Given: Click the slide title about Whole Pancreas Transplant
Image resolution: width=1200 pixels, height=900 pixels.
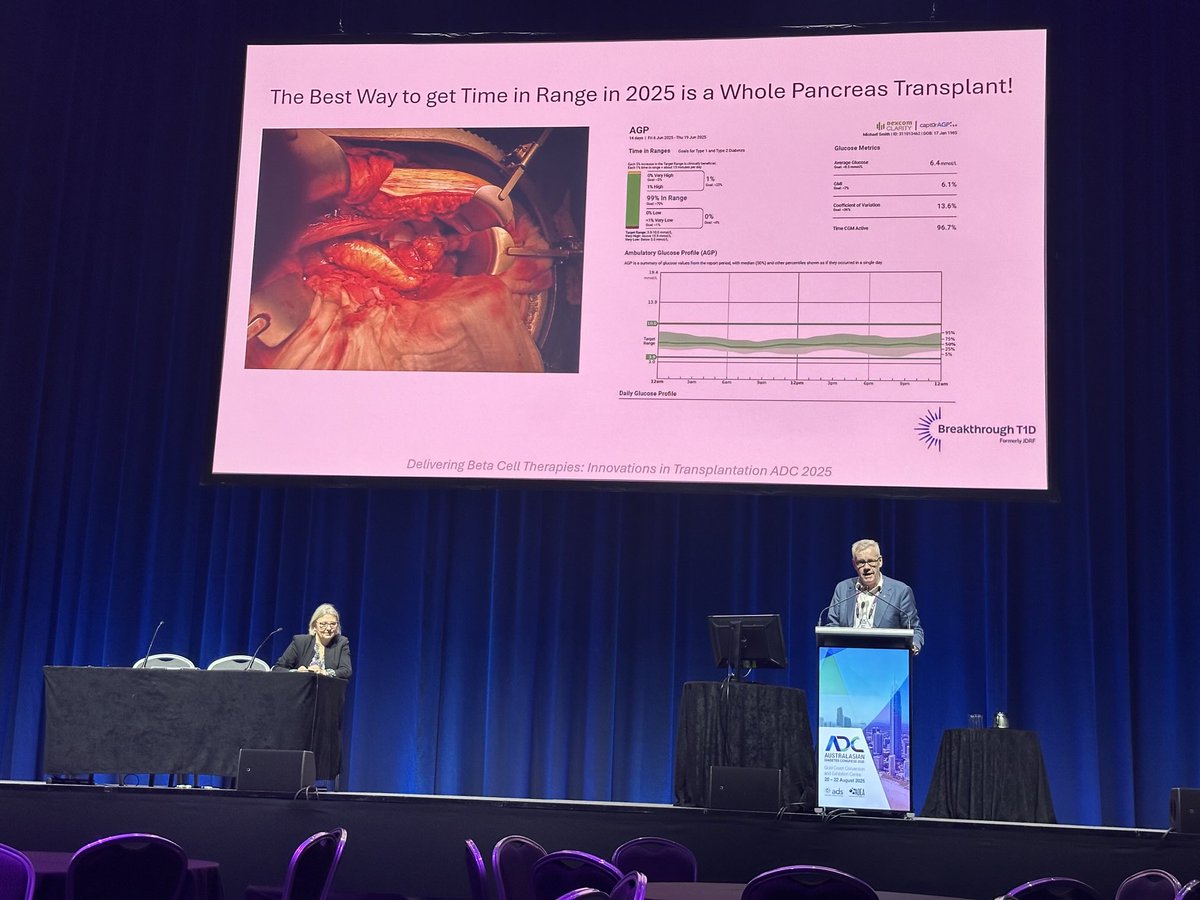Looking at the screenshot, I should 642,91.
